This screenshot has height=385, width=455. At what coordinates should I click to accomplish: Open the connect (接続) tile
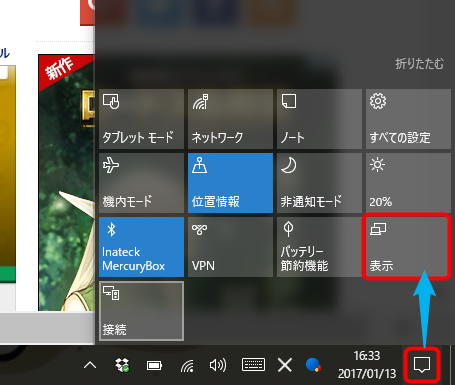(x=141, y=311)
